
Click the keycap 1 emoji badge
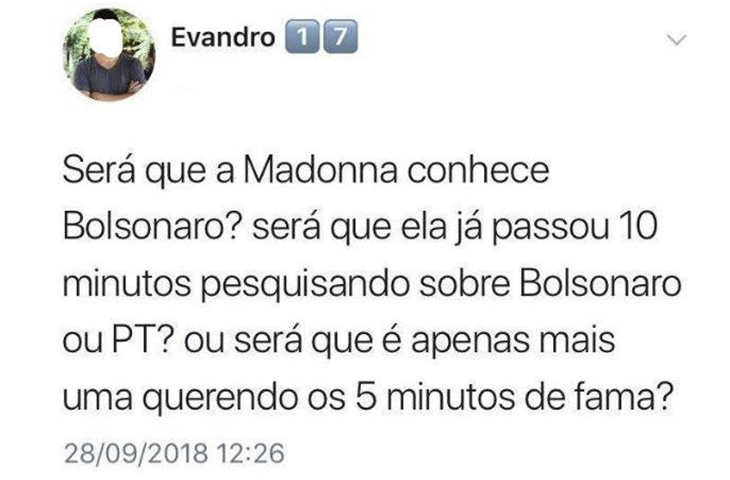[x=302, y=37]
